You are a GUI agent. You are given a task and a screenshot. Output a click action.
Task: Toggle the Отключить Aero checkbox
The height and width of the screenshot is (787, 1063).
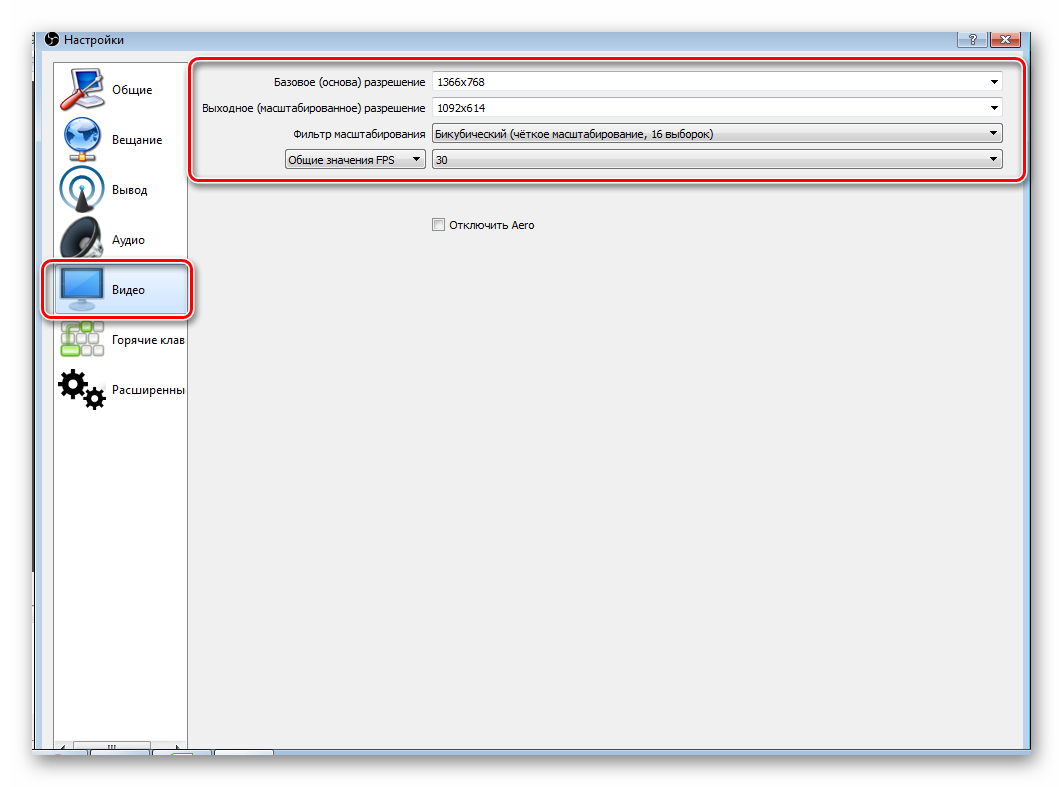pyautogui.click(x=439, y=224)
